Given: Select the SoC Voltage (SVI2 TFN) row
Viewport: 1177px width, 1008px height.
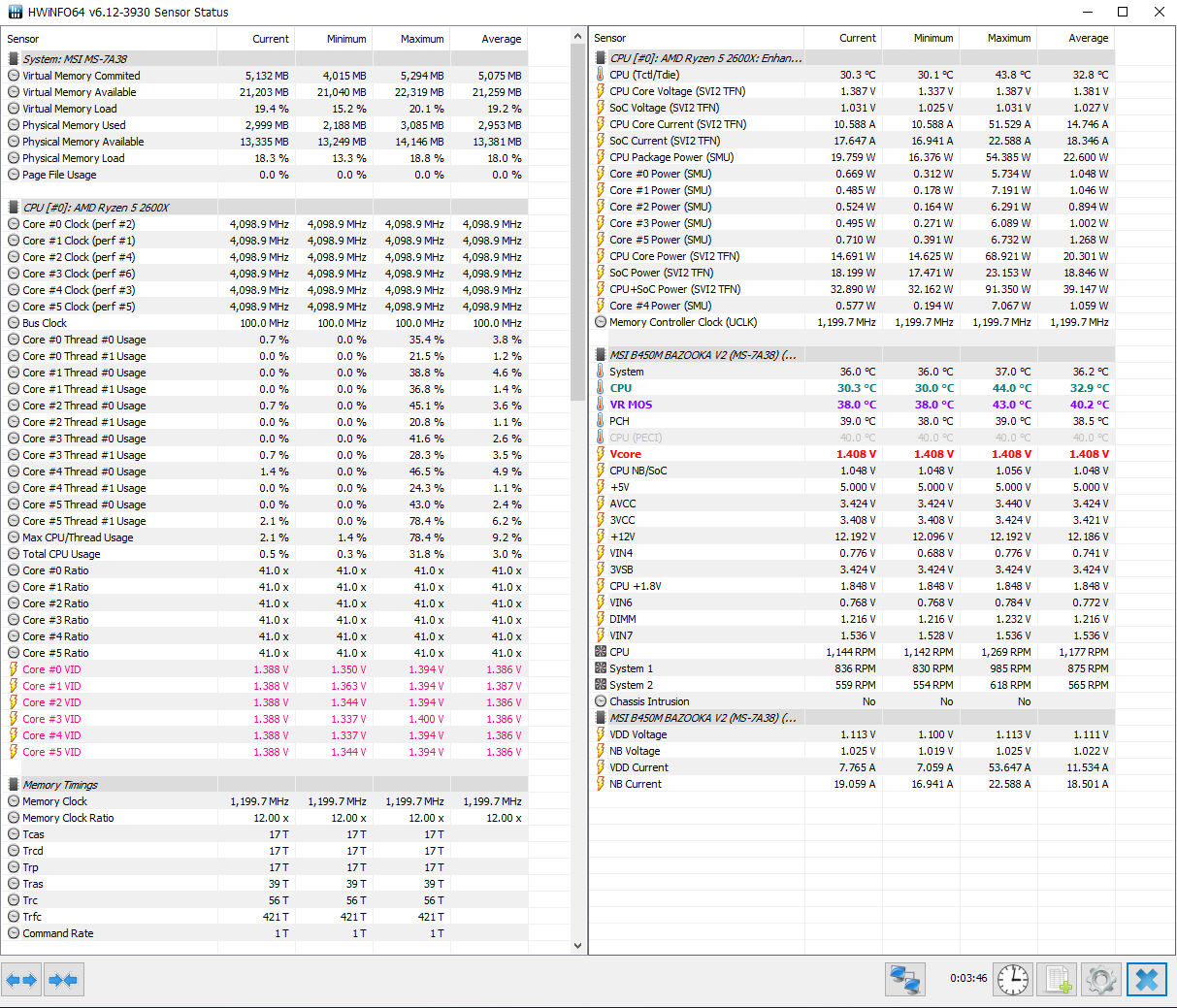Looking at the screenshot, I should (852, 108).
